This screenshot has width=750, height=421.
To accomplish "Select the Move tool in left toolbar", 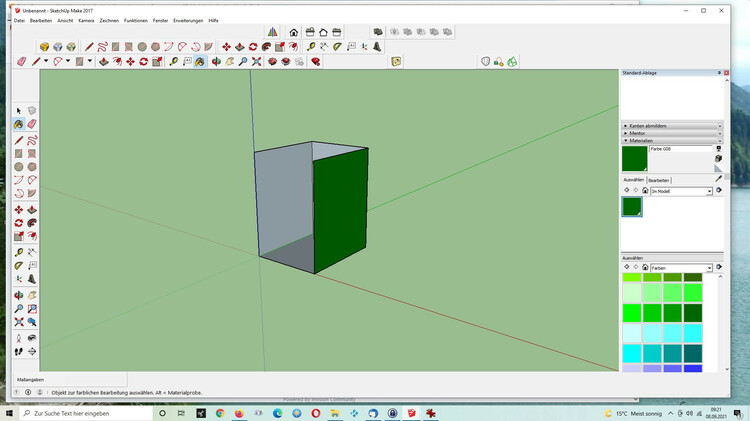I will pos(18,209).
